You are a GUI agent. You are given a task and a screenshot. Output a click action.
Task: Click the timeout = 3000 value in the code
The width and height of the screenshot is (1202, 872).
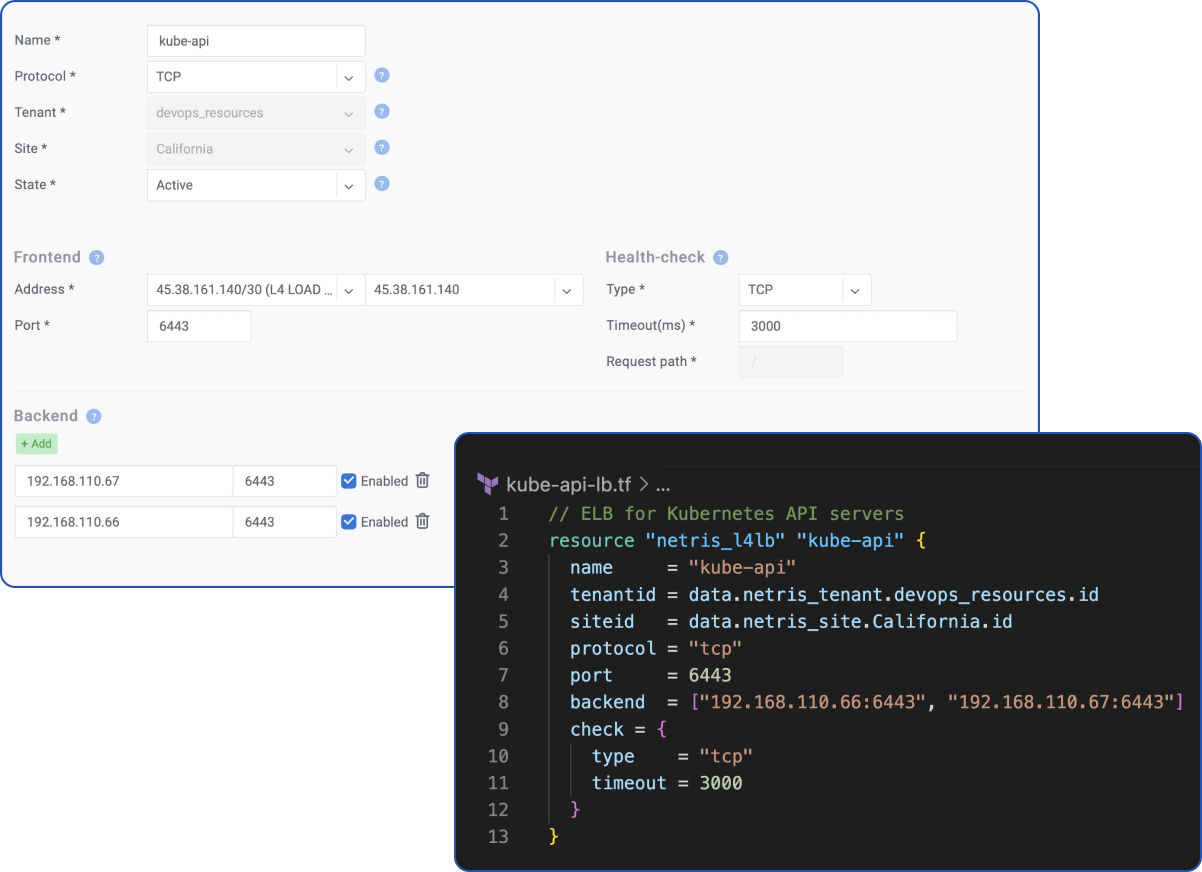(x=720, y=783)
